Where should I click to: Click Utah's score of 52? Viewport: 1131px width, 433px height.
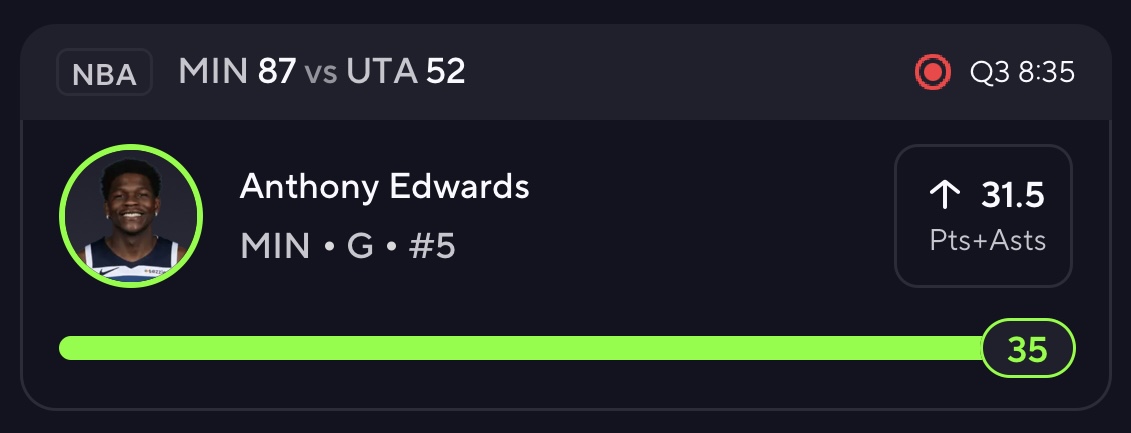coord(445,72)
